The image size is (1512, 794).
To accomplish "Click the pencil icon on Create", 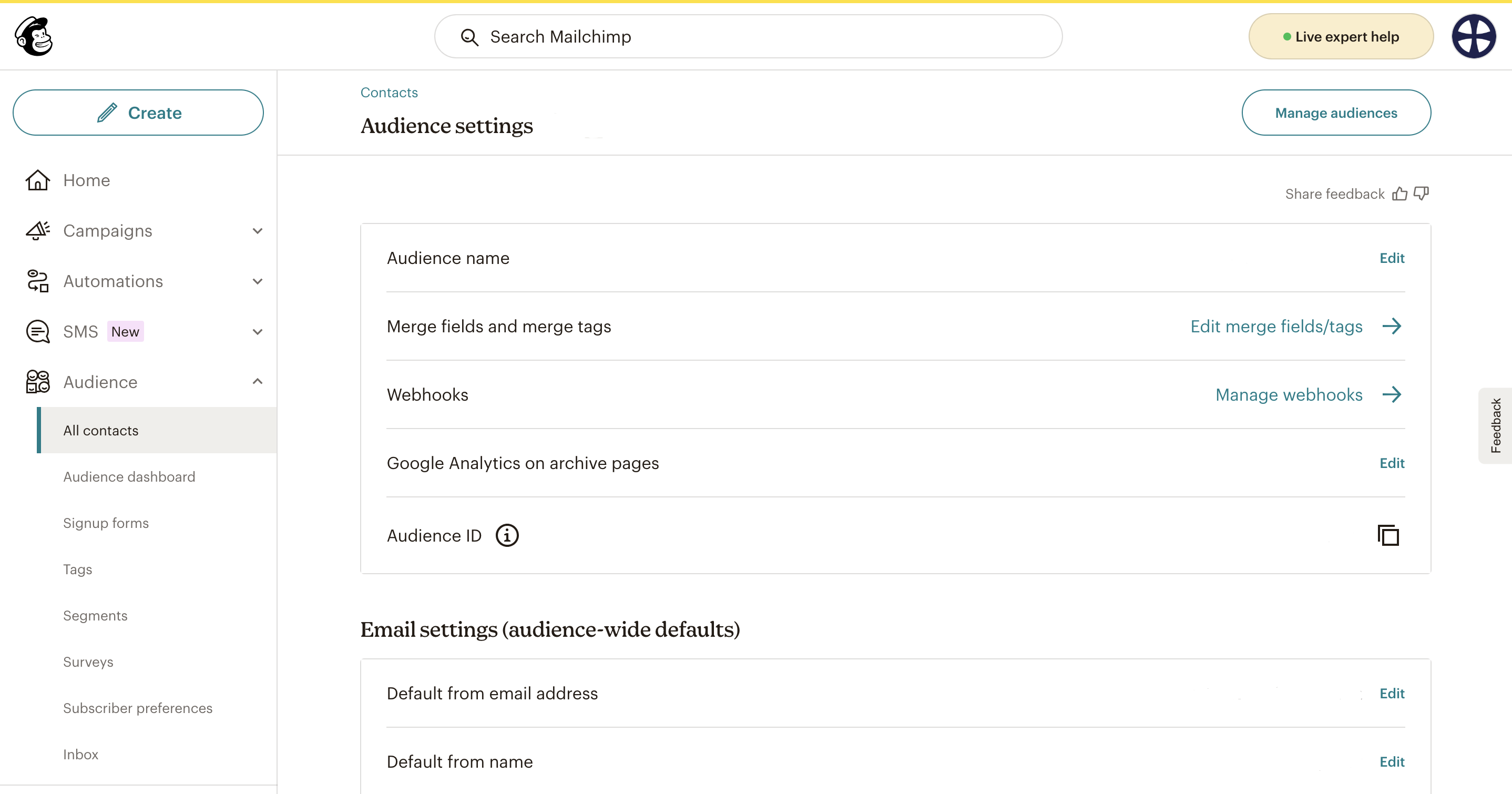I will [x=107, y=113].
